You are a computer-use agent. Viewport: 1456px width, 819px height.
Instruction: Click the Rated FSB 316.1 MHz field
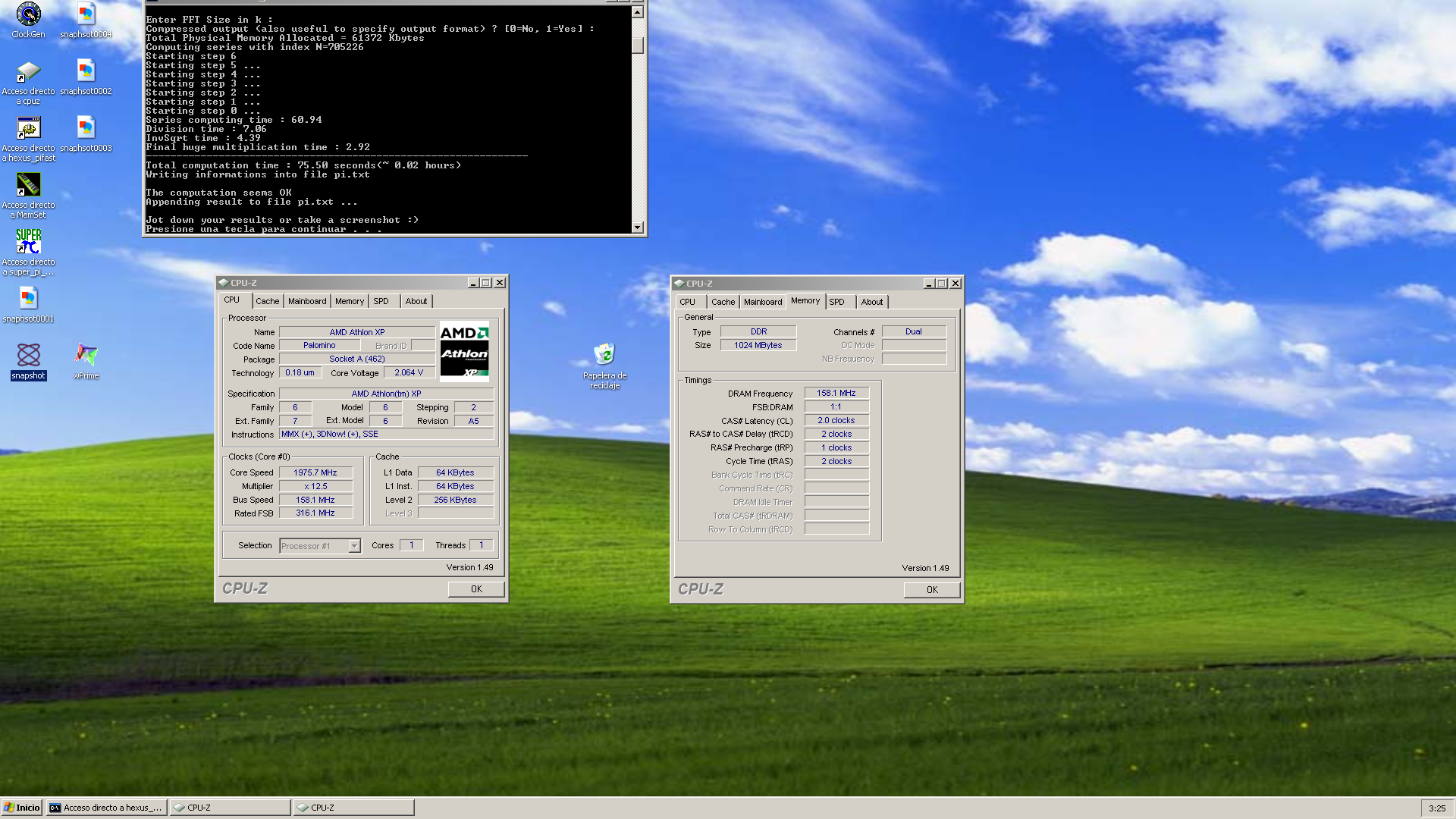[315, 513]
